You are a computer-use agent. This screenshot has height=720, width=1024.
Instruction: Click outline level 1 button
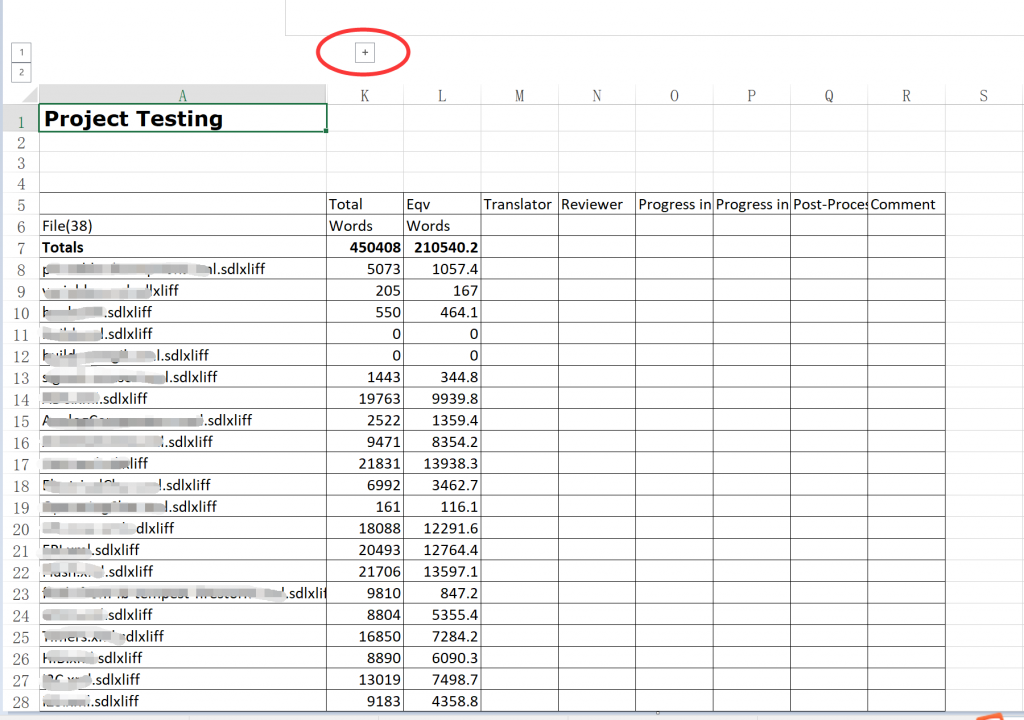(21, 52)
